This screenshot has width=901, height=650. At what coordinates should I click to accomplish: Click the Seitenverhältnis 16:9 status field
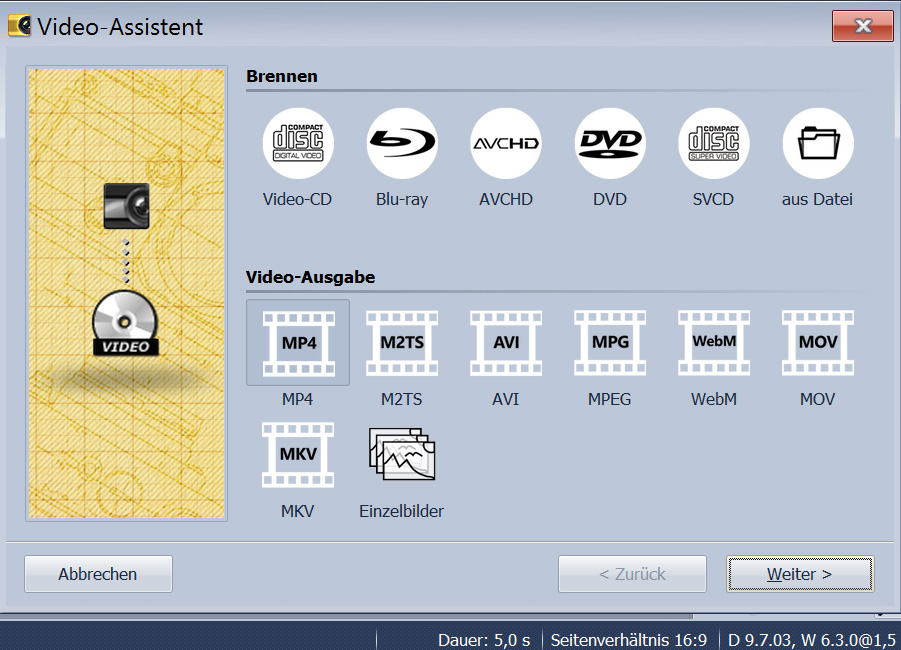pyautogui.click(x=628, y=639)
